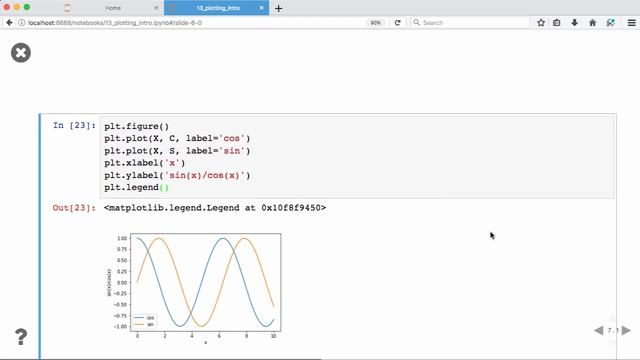Screen dimensions: 640x360
Task: Select the 13_plotting_intro tab
Action: [x=218, y=8]
